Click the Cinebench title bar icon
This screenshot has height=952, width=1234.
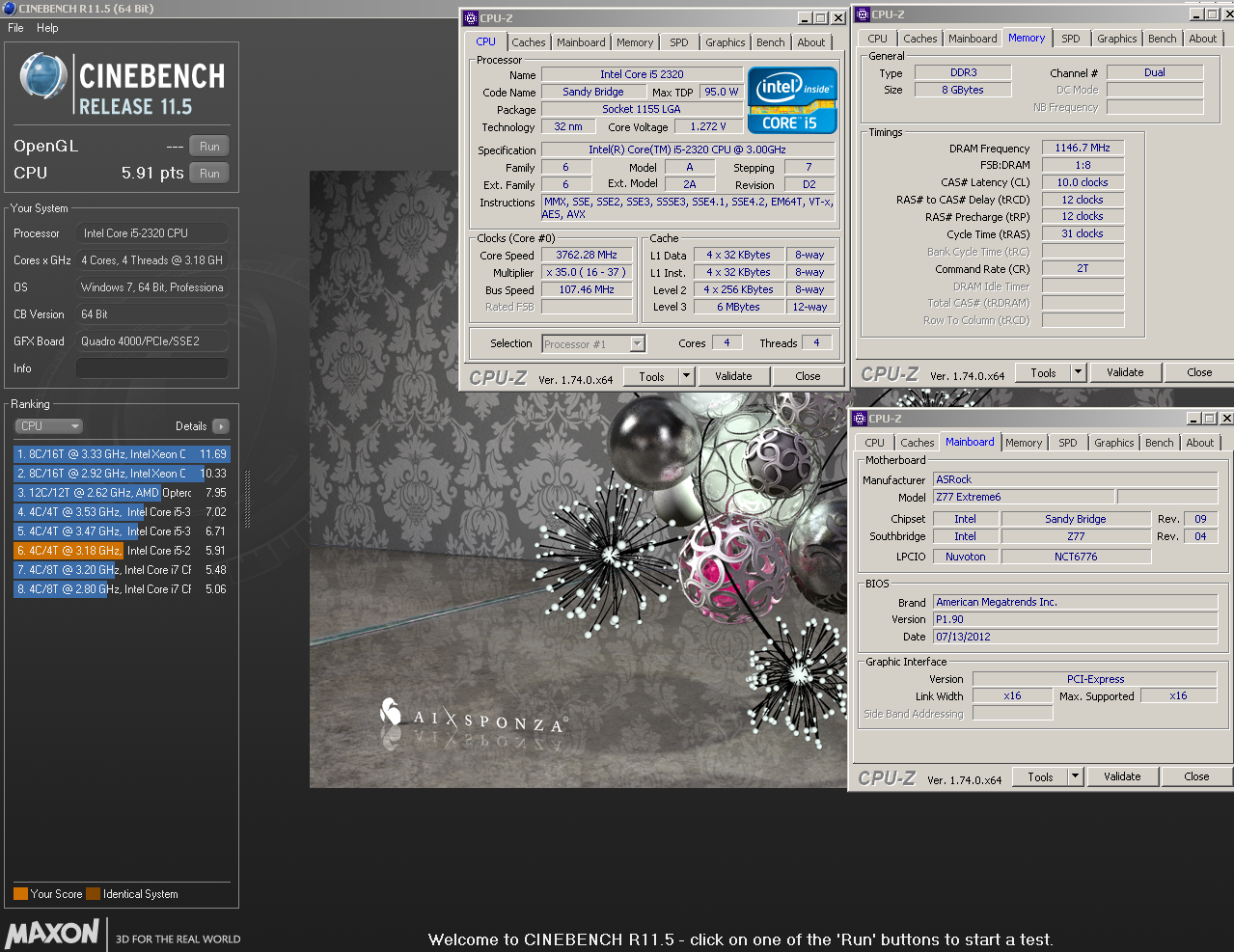click(x=10, y=9)
